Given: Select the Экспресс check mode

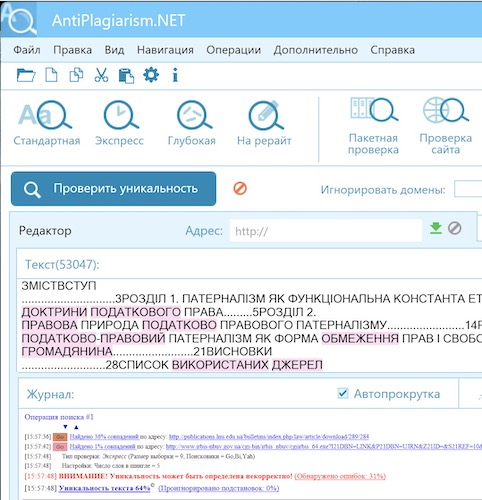Looking at the screenshot, I should 119,123.
